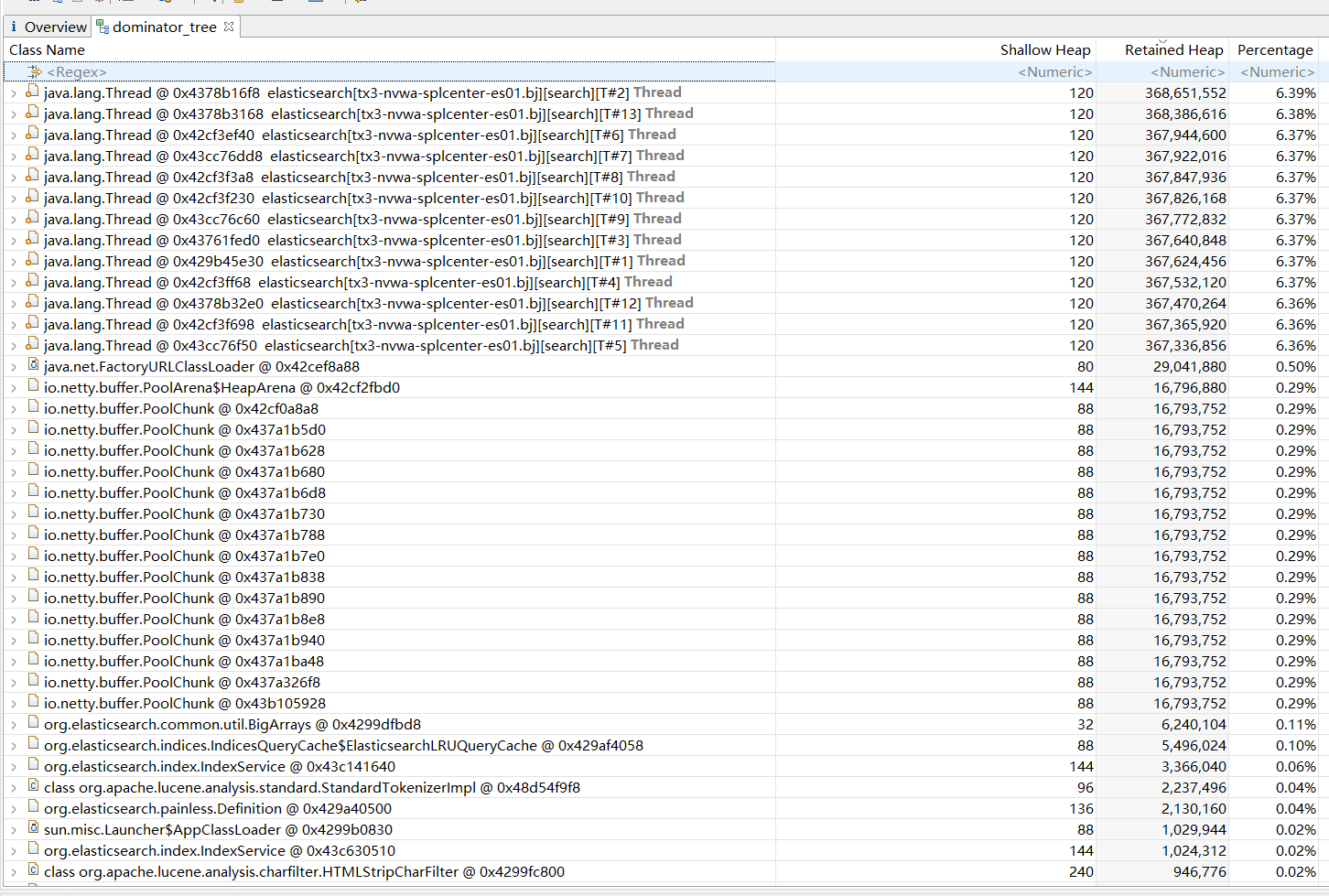Click class loader icon of AppClassLoader row
The height and width of the screenshot is (896, 1329).
[33, 828]
